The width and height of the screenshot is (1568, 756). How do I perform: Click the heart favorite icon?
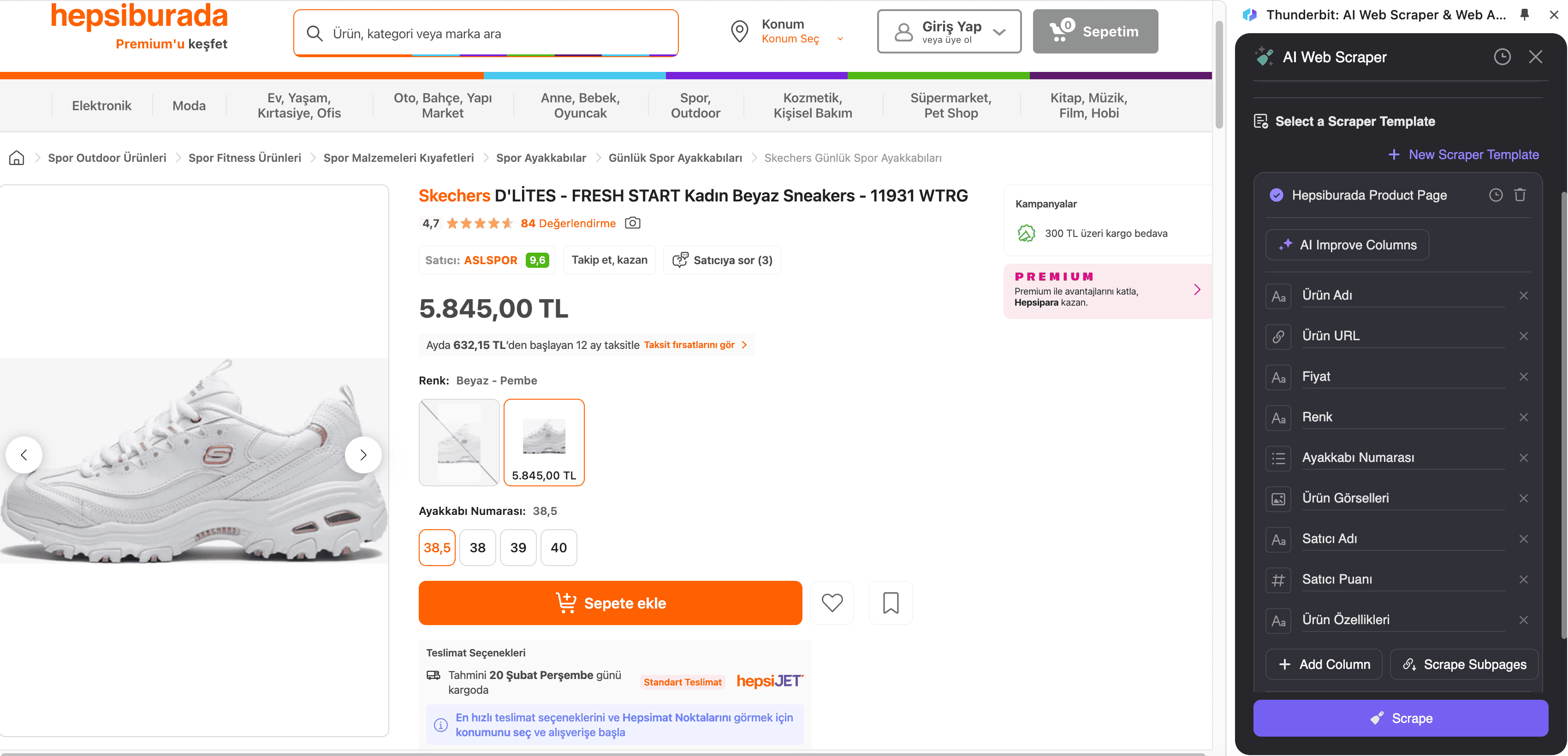pyautogui.click(x=832, y=603)
